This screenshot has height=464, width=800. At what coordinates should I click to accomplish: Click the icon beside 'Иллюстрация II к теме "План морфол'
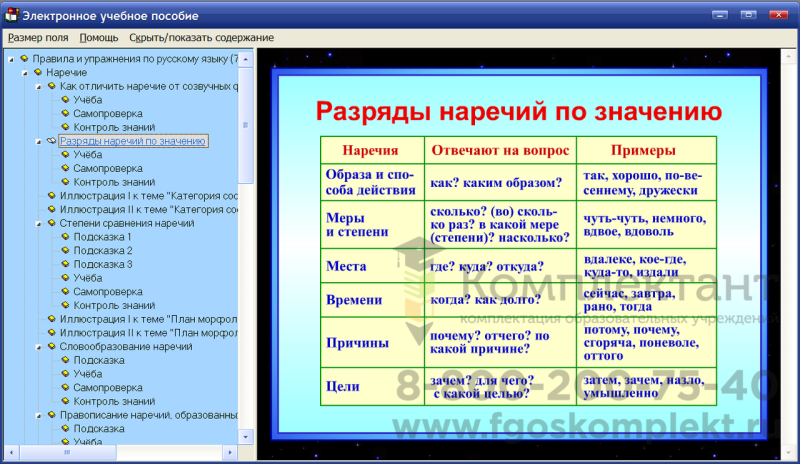pos(52,332)
